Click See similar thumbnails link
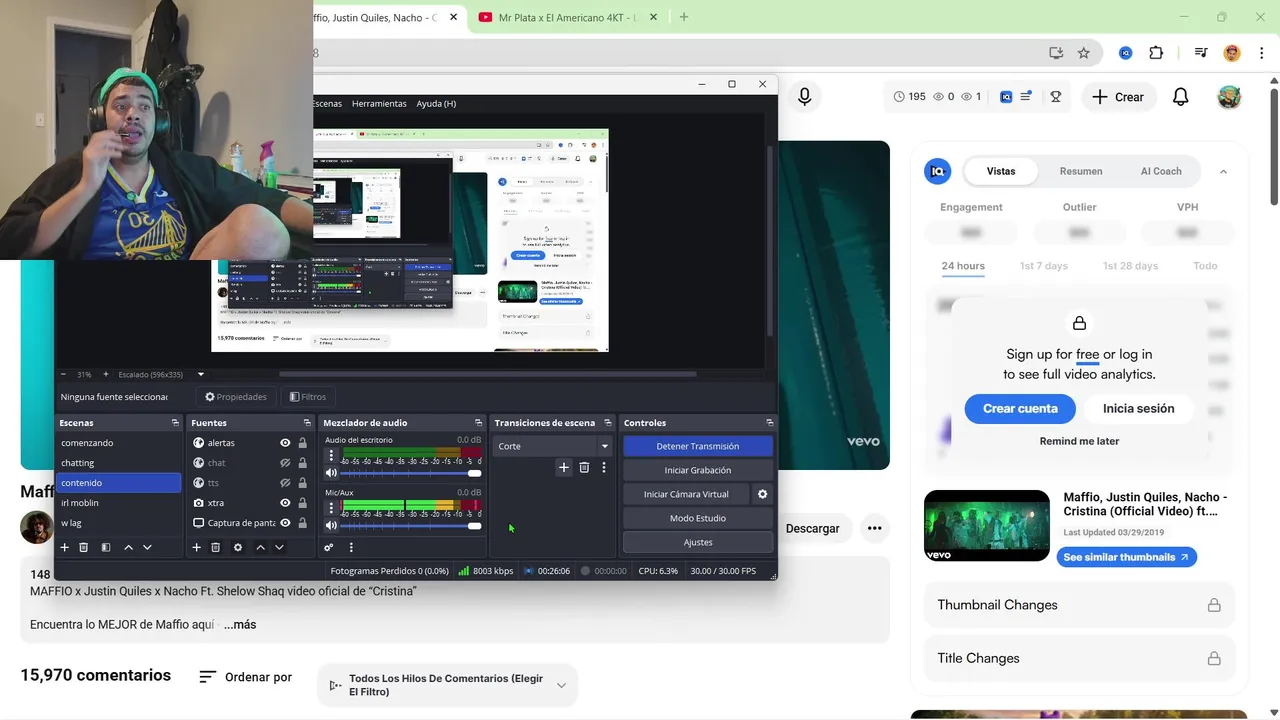 (1127, 557)
